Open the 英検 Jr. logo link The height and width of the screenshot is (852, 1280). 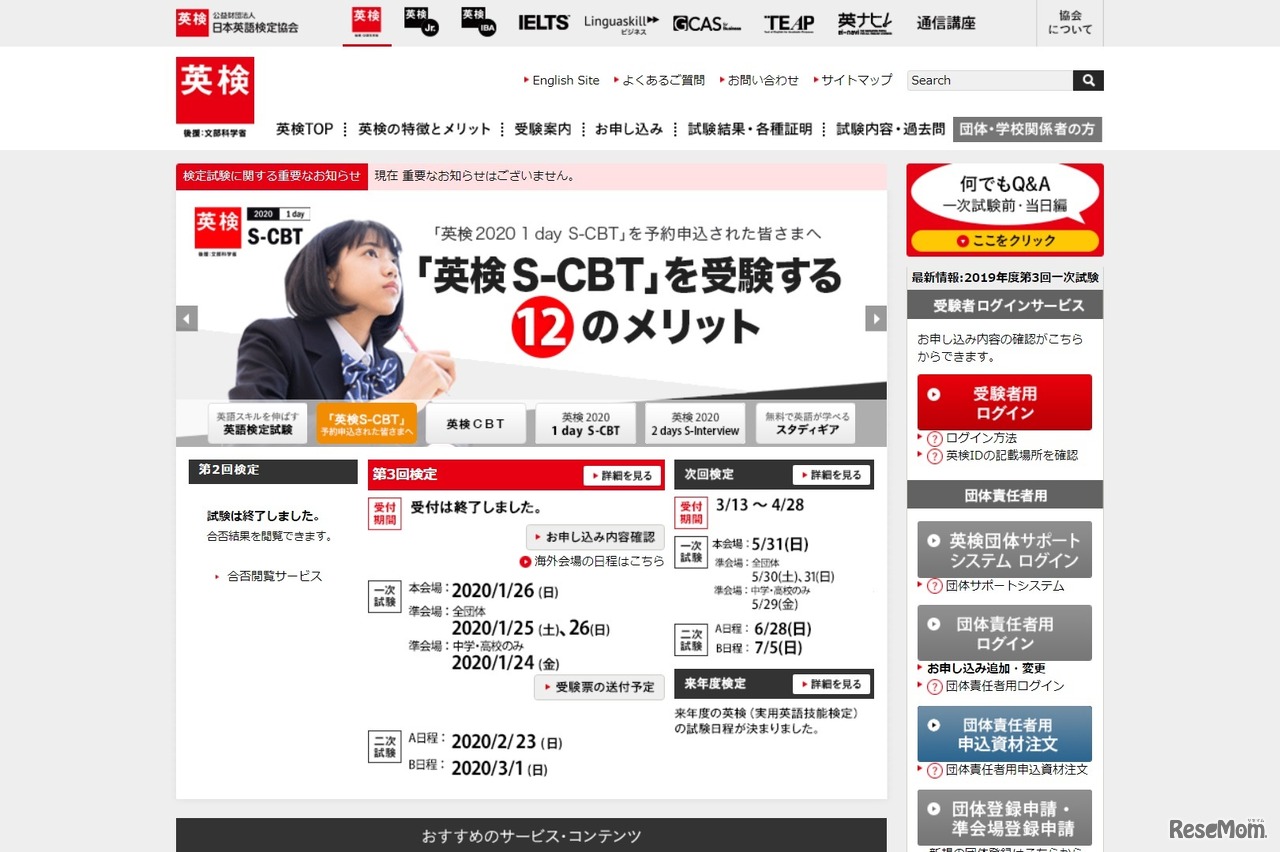coord(422,21)
